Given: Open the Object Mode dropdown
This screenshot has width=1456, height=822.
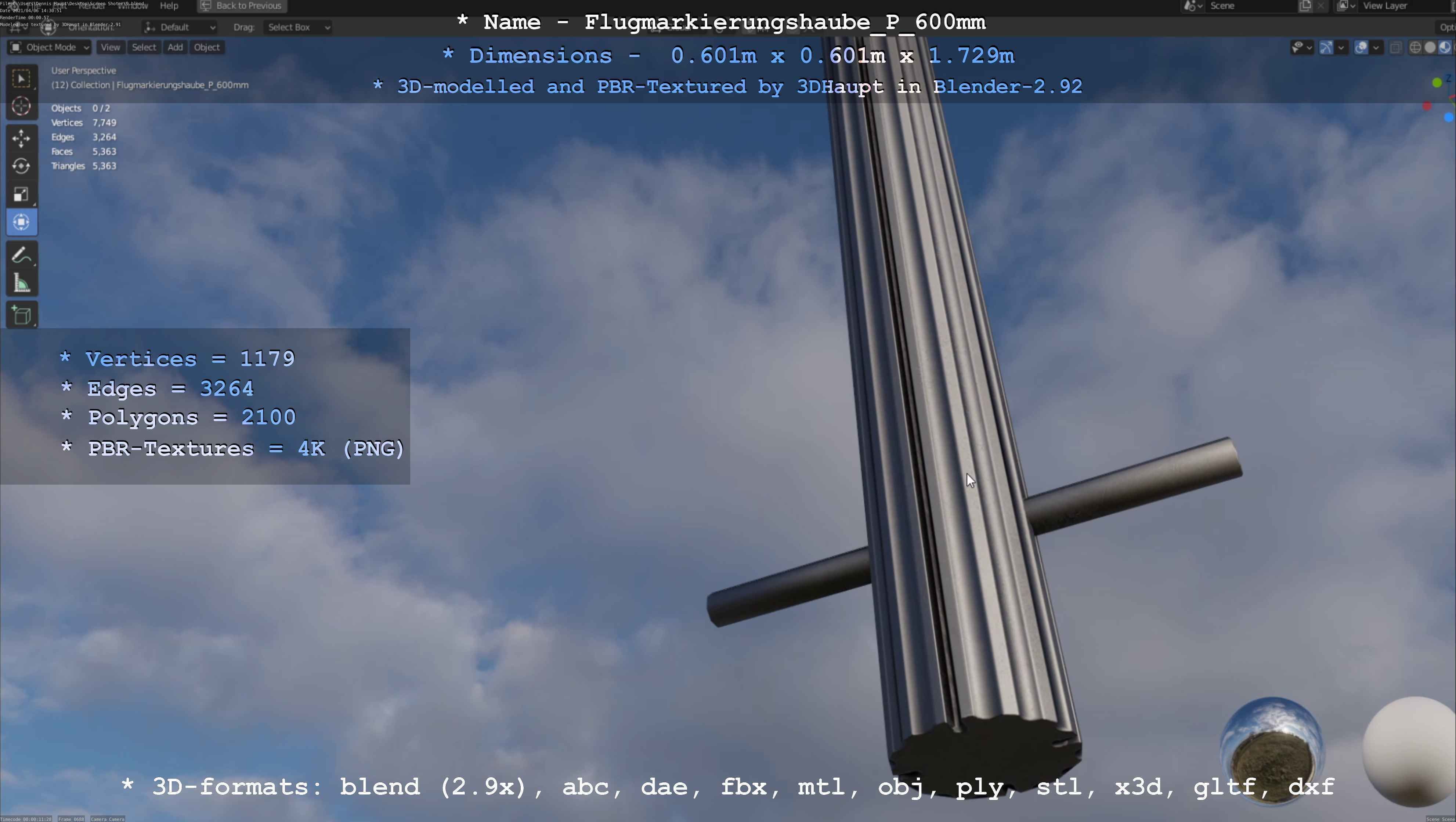Looking at the screenshot, I should tap(50, 47).
